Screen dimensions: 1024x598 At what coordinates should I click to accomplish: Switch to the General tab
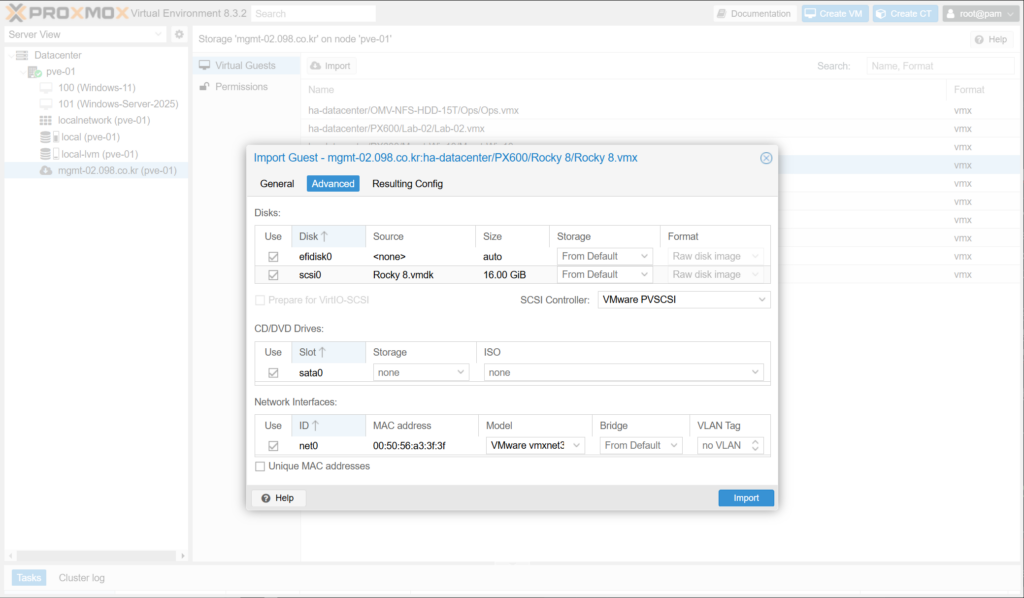point(277,184)
